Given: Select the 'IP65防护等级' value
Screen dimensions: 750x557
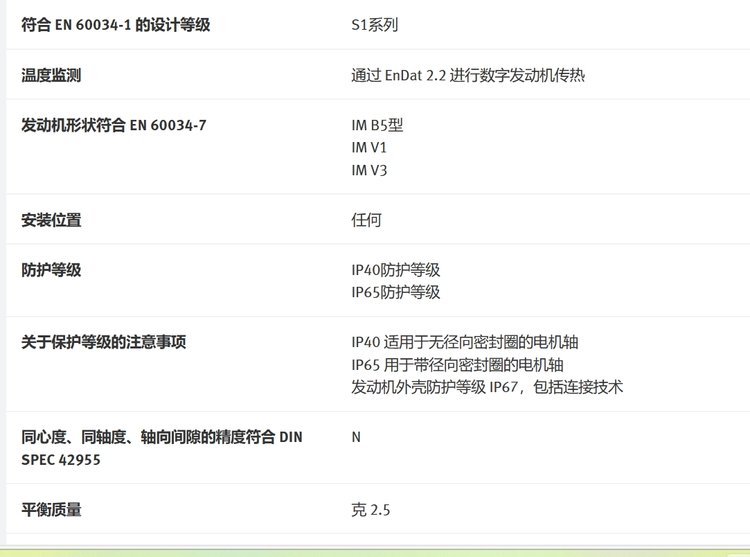Looking at the screenshot, I should (x=396, y=292).
